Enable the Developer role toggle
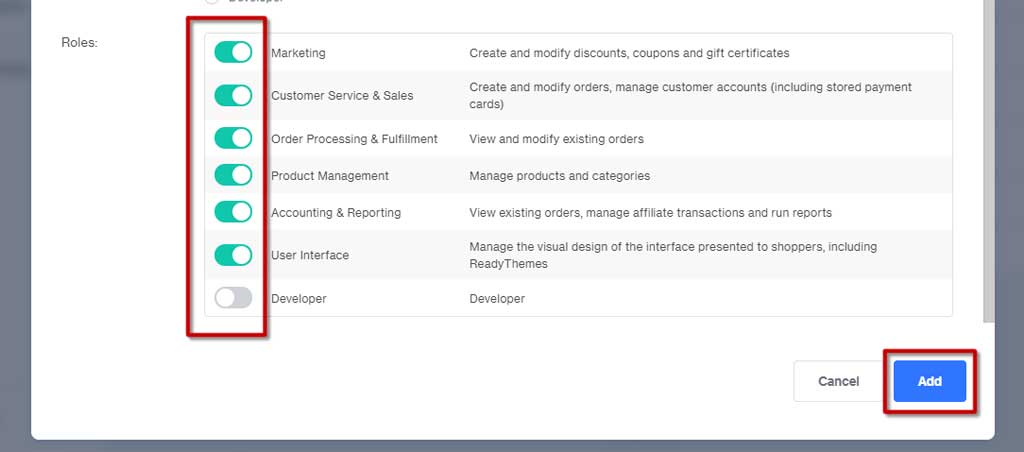 click(233, 298)
